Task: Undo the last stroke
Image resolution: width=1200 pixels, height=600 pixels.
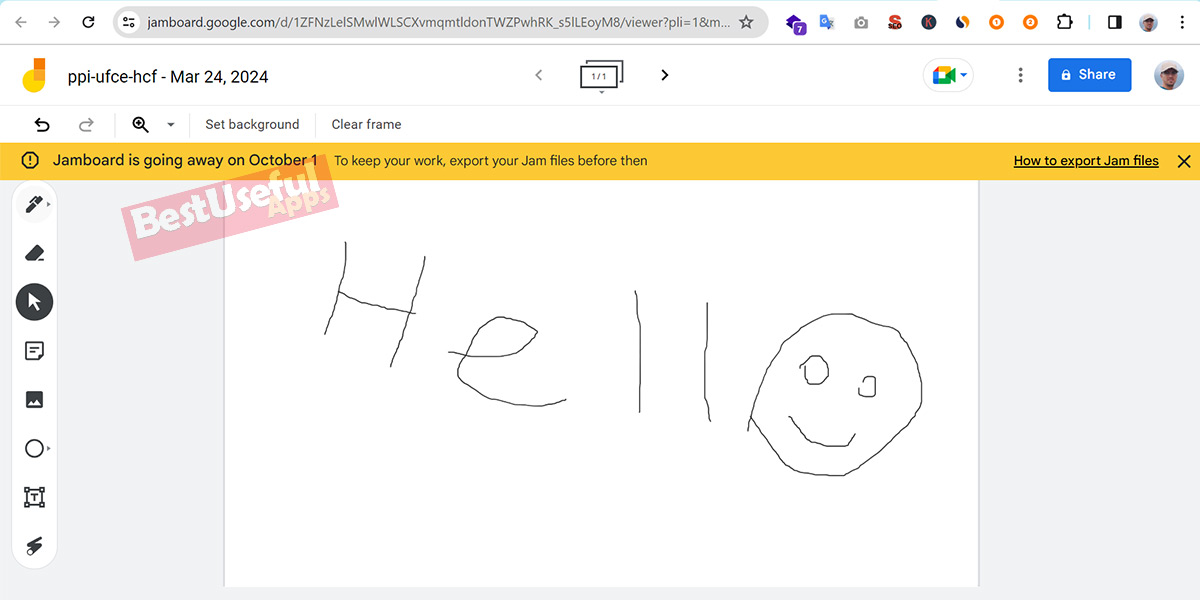Action: (41, 124)
